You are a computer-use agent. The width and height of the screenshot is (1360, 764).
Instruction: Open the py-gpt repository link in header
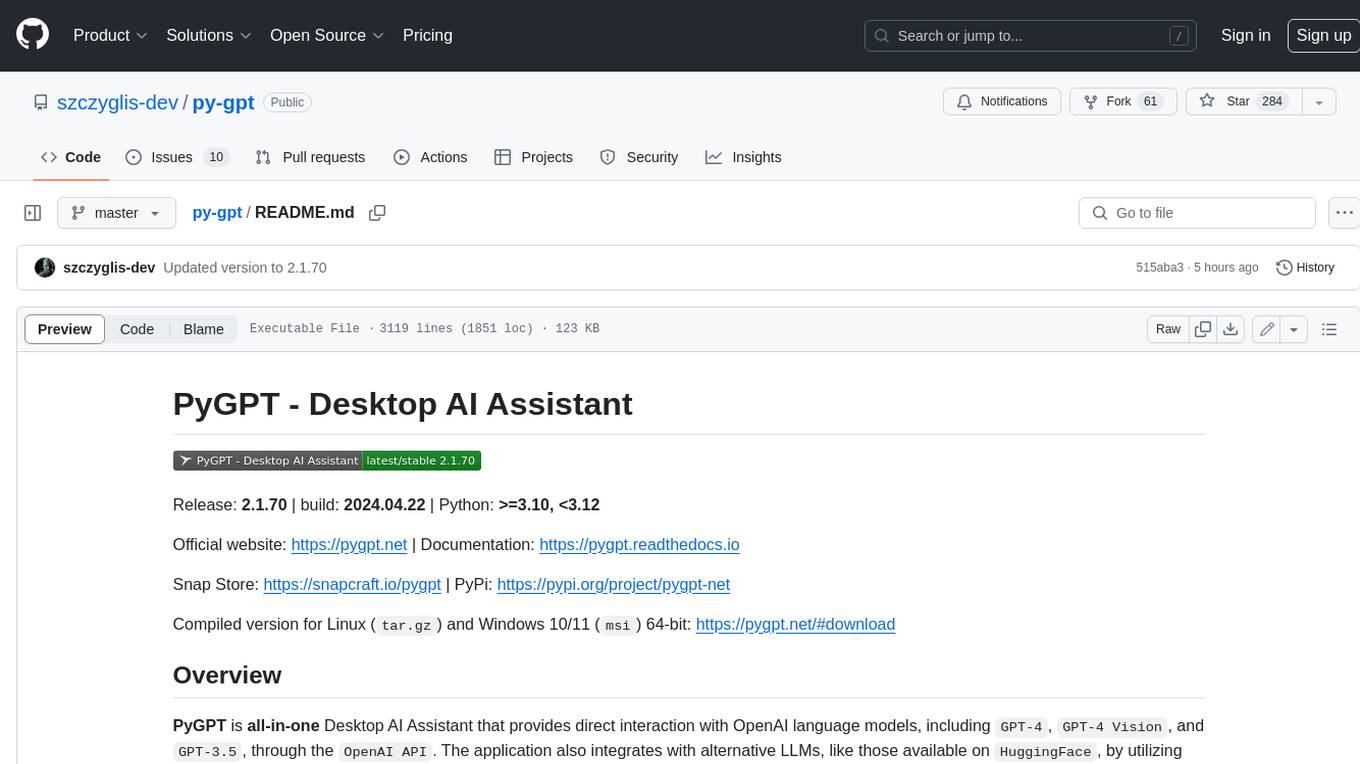pos(223,102)
